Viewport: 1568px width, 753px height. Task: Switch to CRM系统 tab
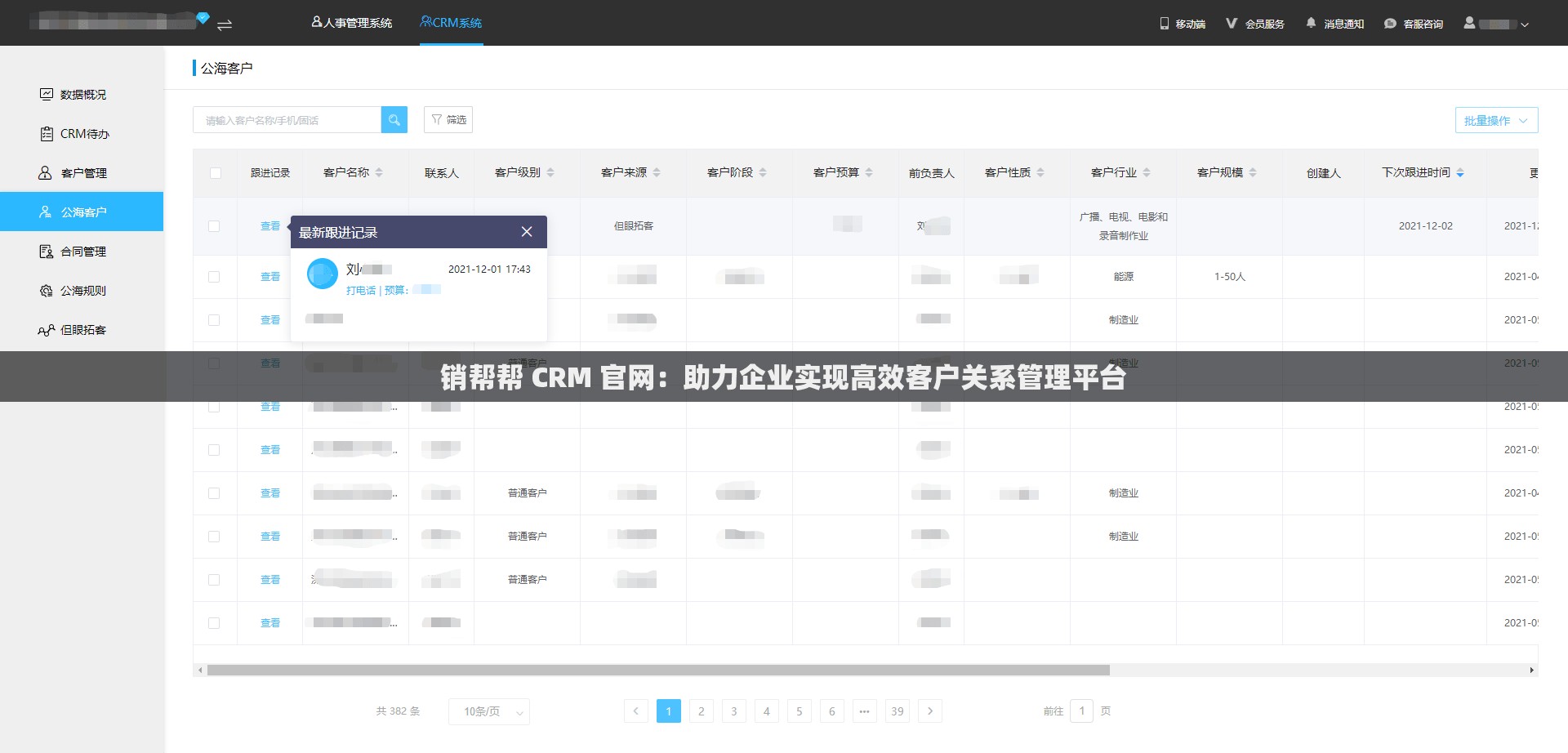pyautogui.click(x=451, y=23)
